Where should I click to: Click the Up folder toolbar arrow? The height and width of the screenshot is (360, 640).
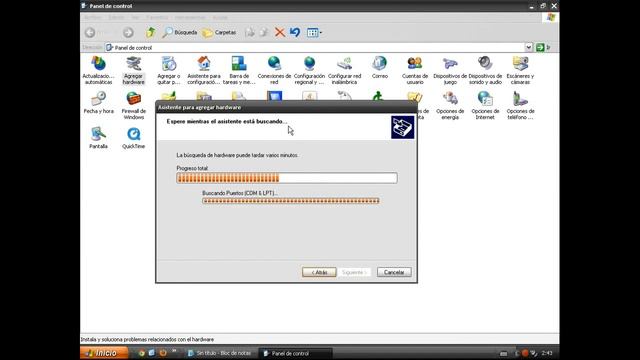pos(151,32)
